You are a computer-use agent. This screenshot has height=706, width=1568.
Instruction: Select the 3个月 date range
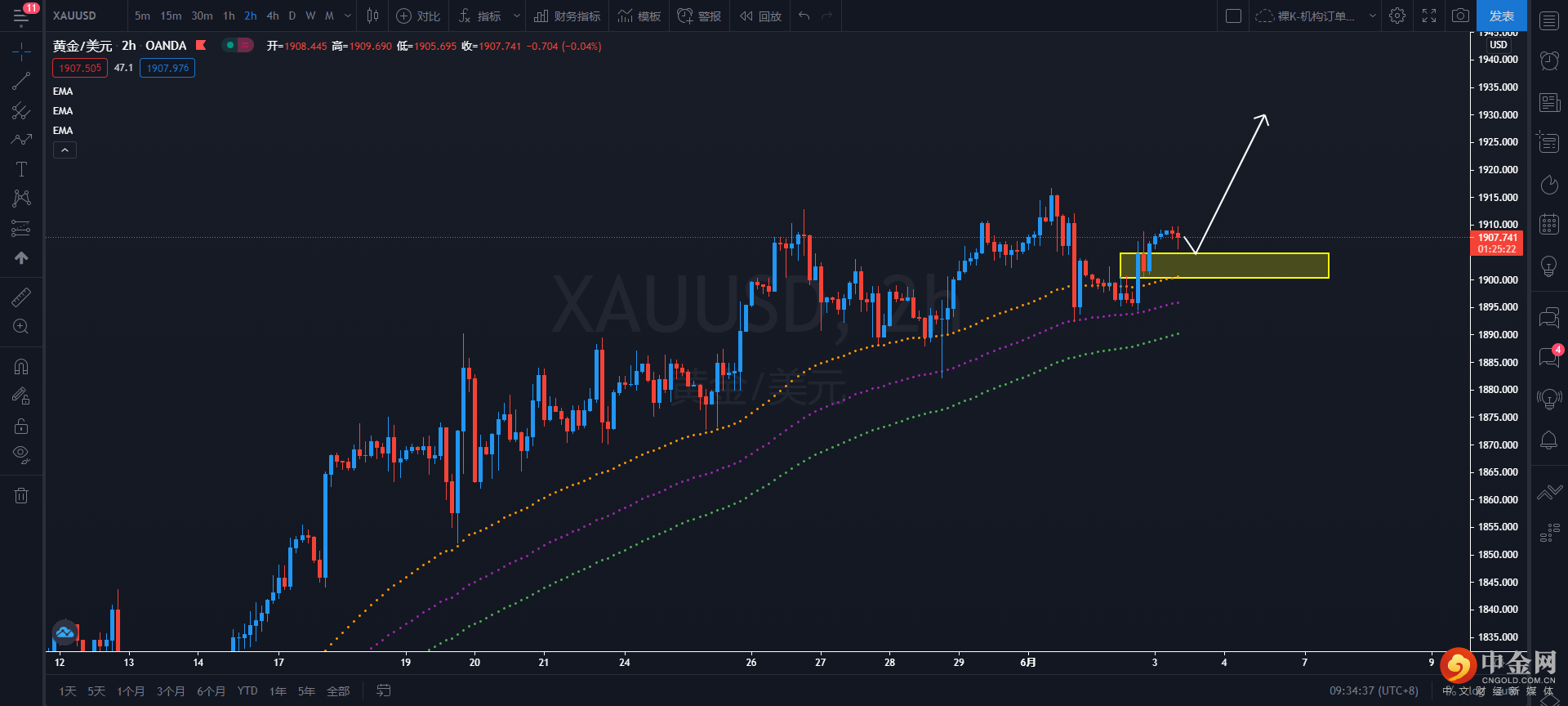(171, 691)
